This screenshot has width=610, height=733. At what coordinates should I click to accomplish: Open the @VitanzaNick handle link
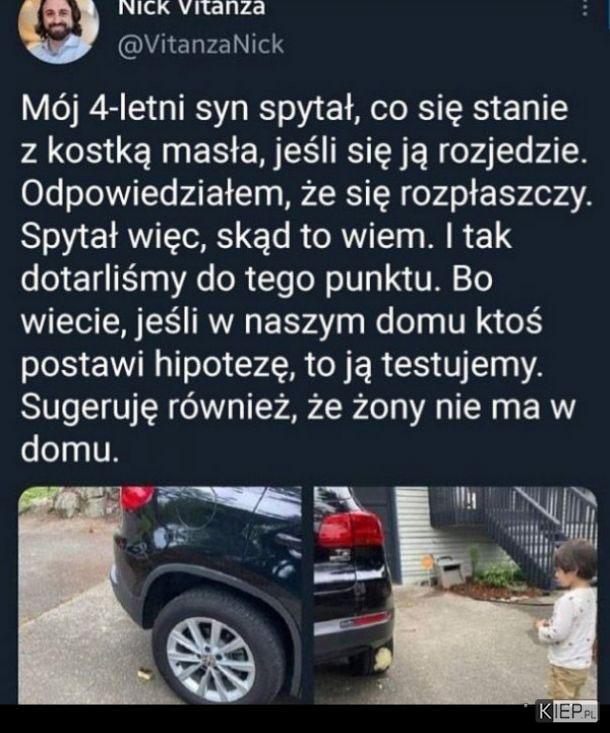click(201, 45)
